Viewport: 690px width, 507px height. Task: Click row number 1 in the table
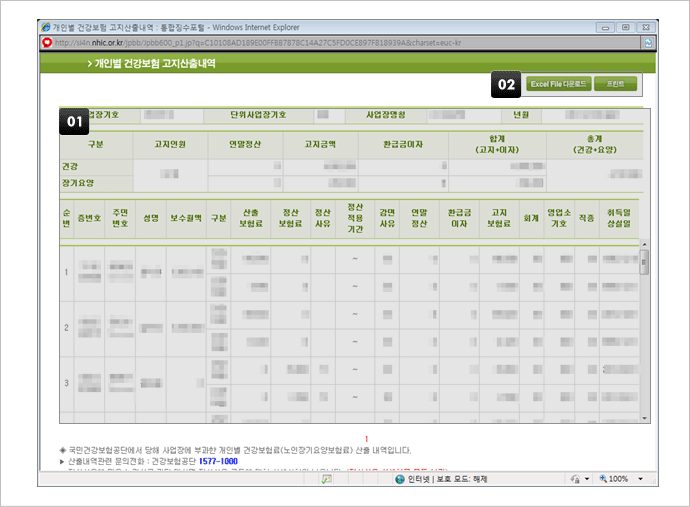(x=66, y=272)
